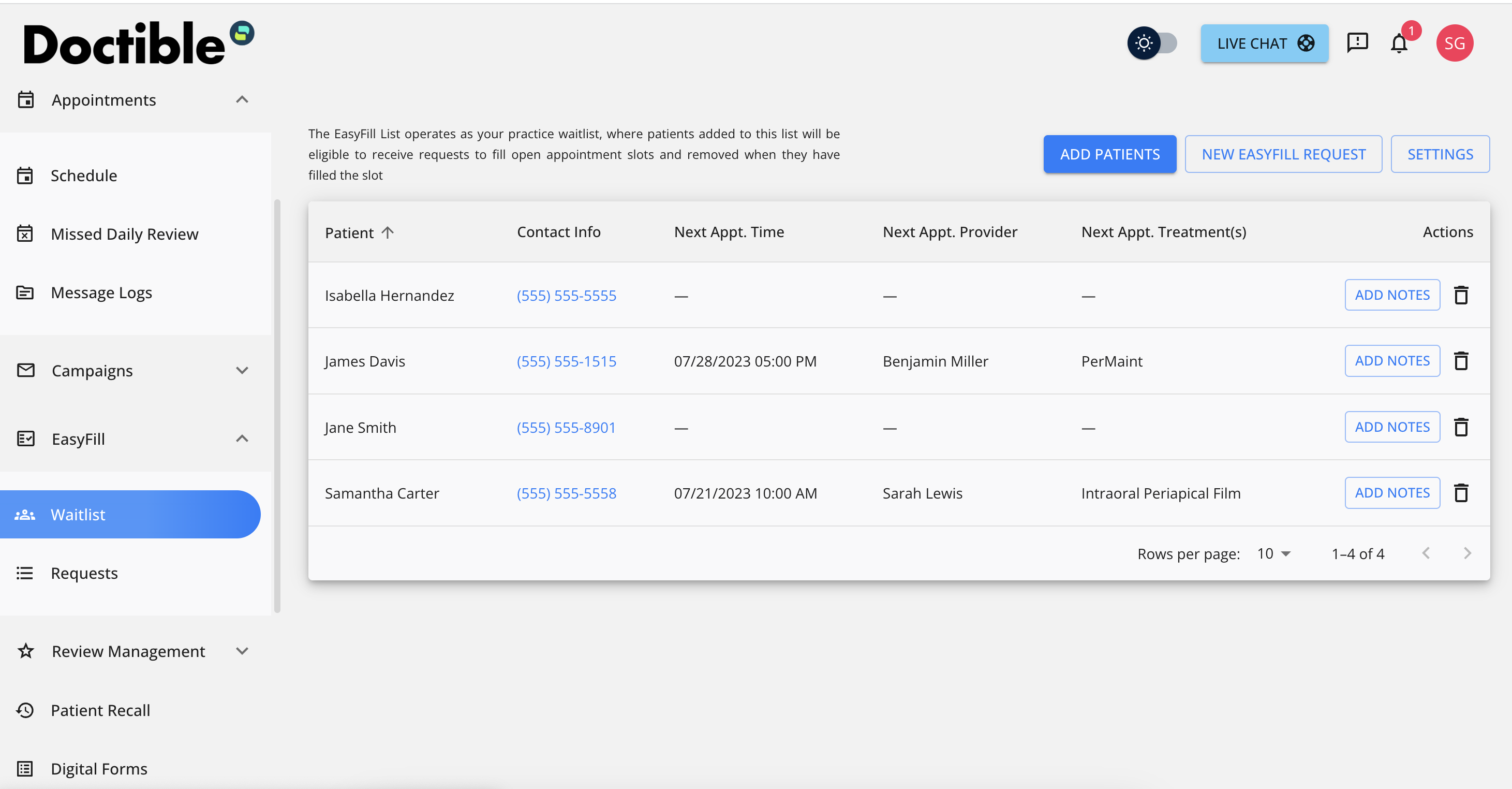
Task: Sort patients using the Patient column arrow
Action: (x=388, y=232)
